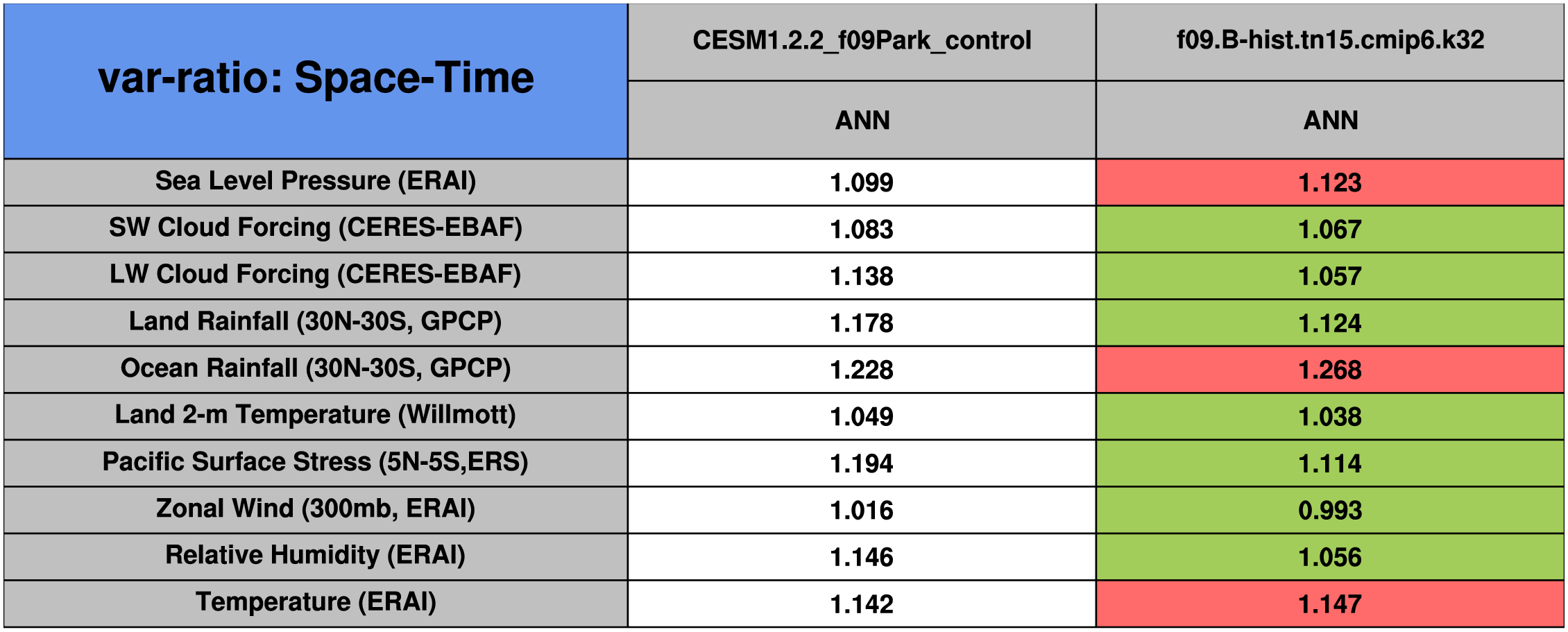Click the Temperature (ERAI) red cell 1.147
1568x632 pixels.
tap(1330, 604)
